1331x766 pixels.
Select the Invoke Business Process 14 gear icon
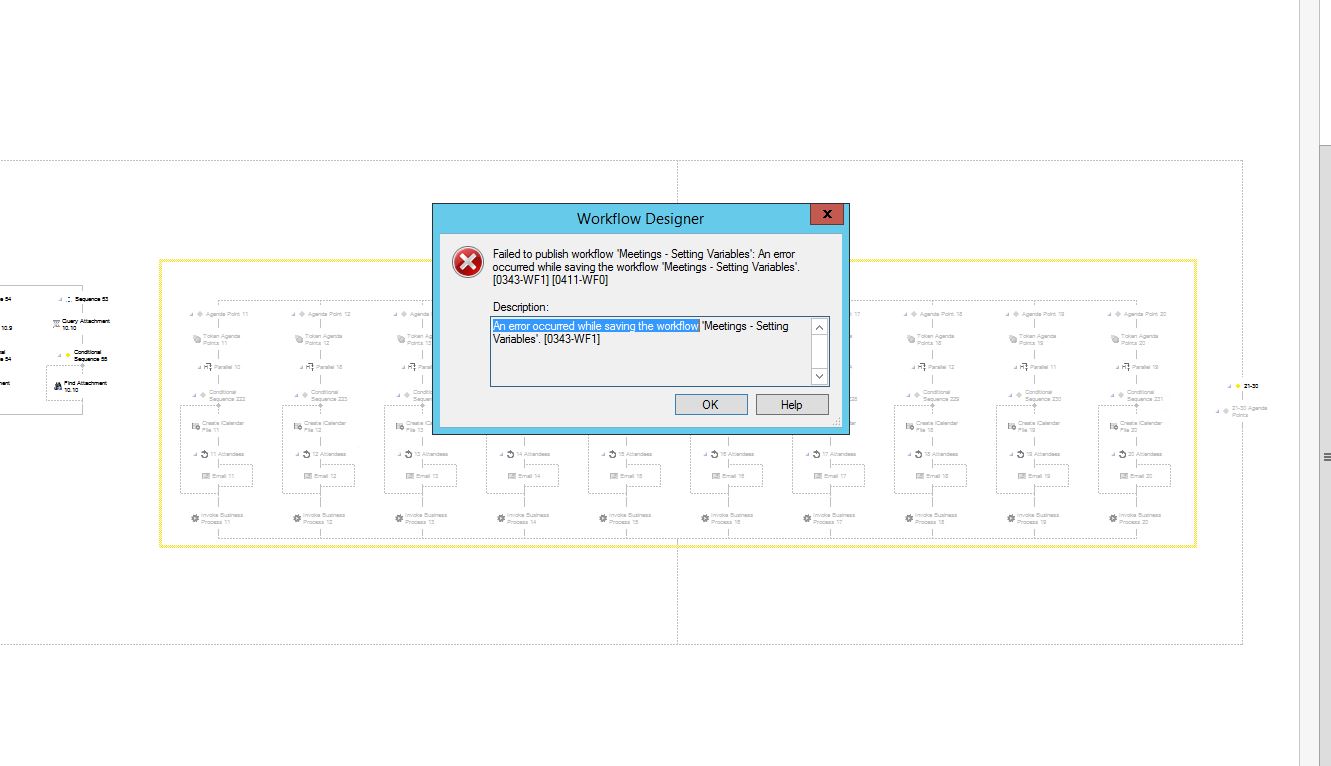[501, 518]
